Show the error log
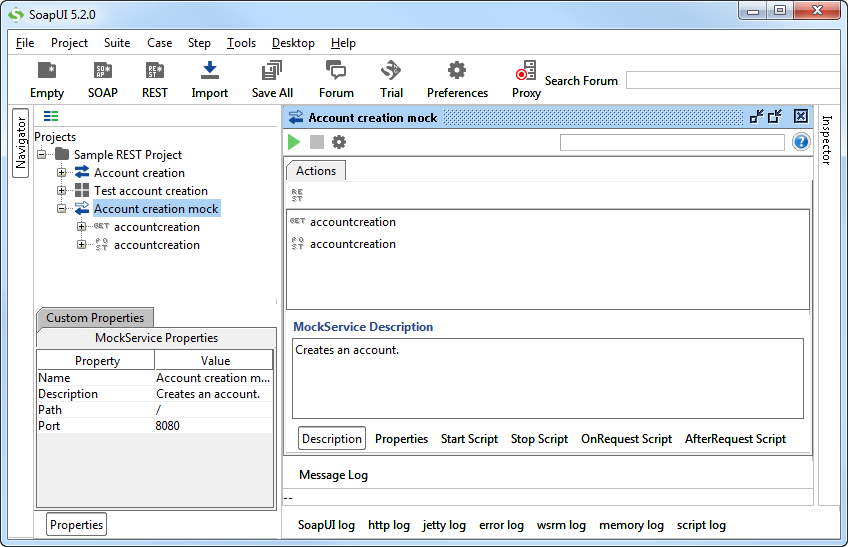Image resolution: width=848 pixels, height=547 pixels. [501, 525]
